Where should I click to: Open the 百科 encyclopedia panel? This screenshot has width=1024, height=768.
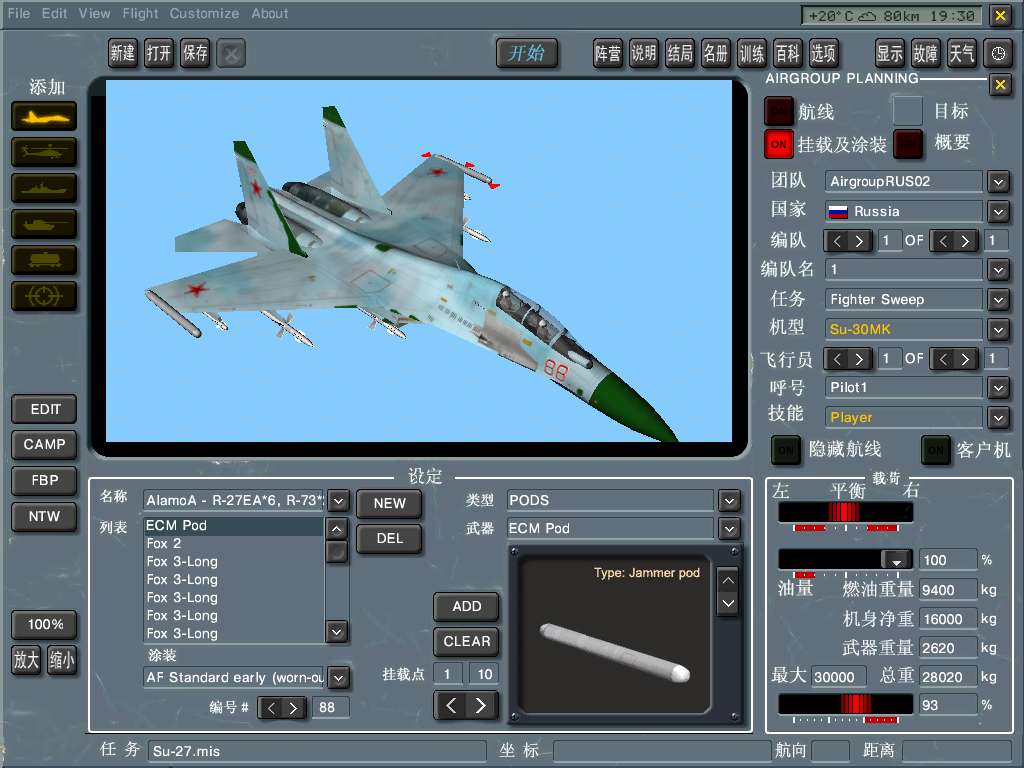click(788, 53)
